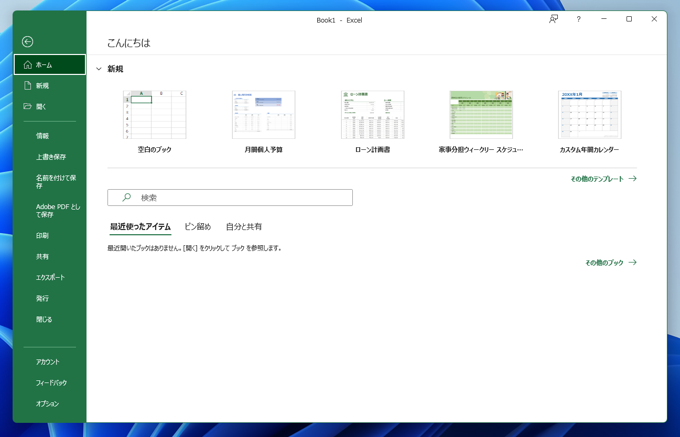Open the 情報 page

[50, 136]
